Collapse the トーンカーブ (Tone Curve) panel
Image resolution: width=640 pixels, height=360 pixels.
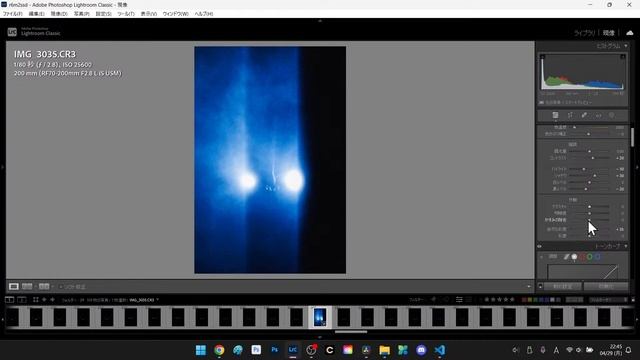[626, 246]
